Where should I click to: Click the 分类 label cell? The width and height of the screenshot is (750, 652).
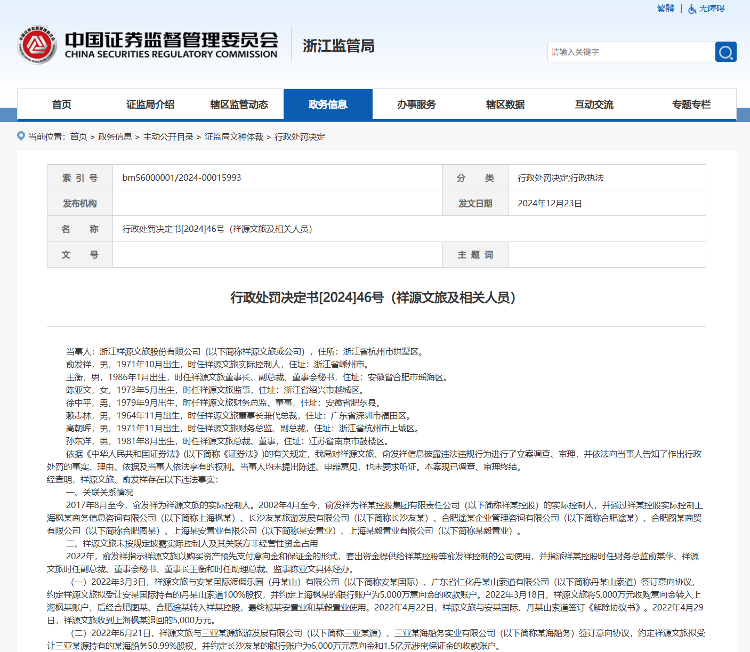pos(475,178)
